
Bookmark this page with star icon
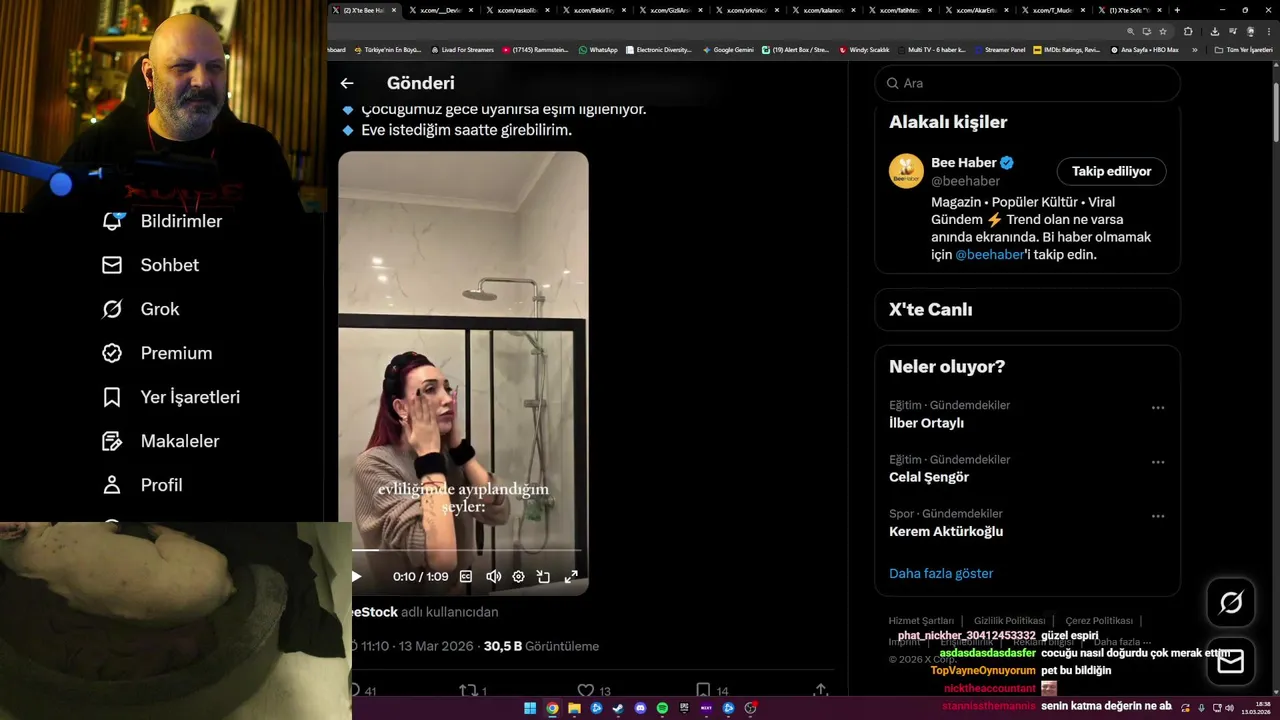1163,31
